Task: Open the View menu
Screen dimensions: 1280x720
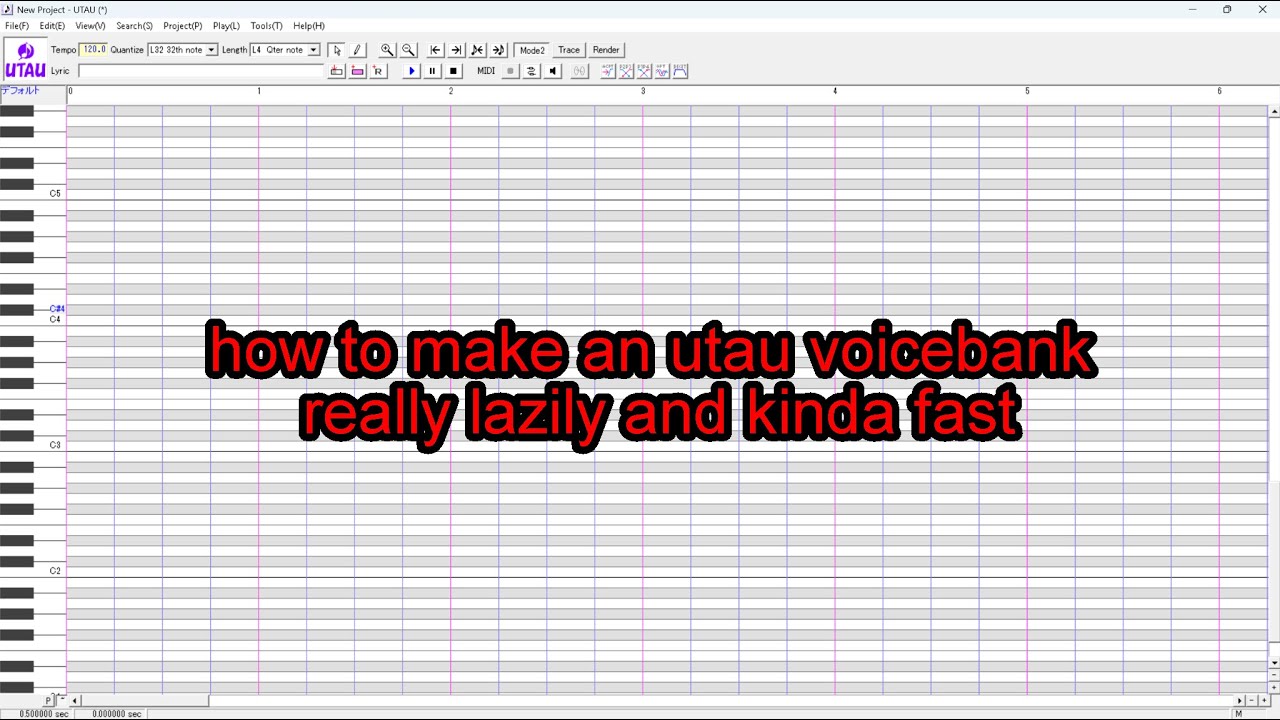Action: pyautogui.click(x=90, y=26)
